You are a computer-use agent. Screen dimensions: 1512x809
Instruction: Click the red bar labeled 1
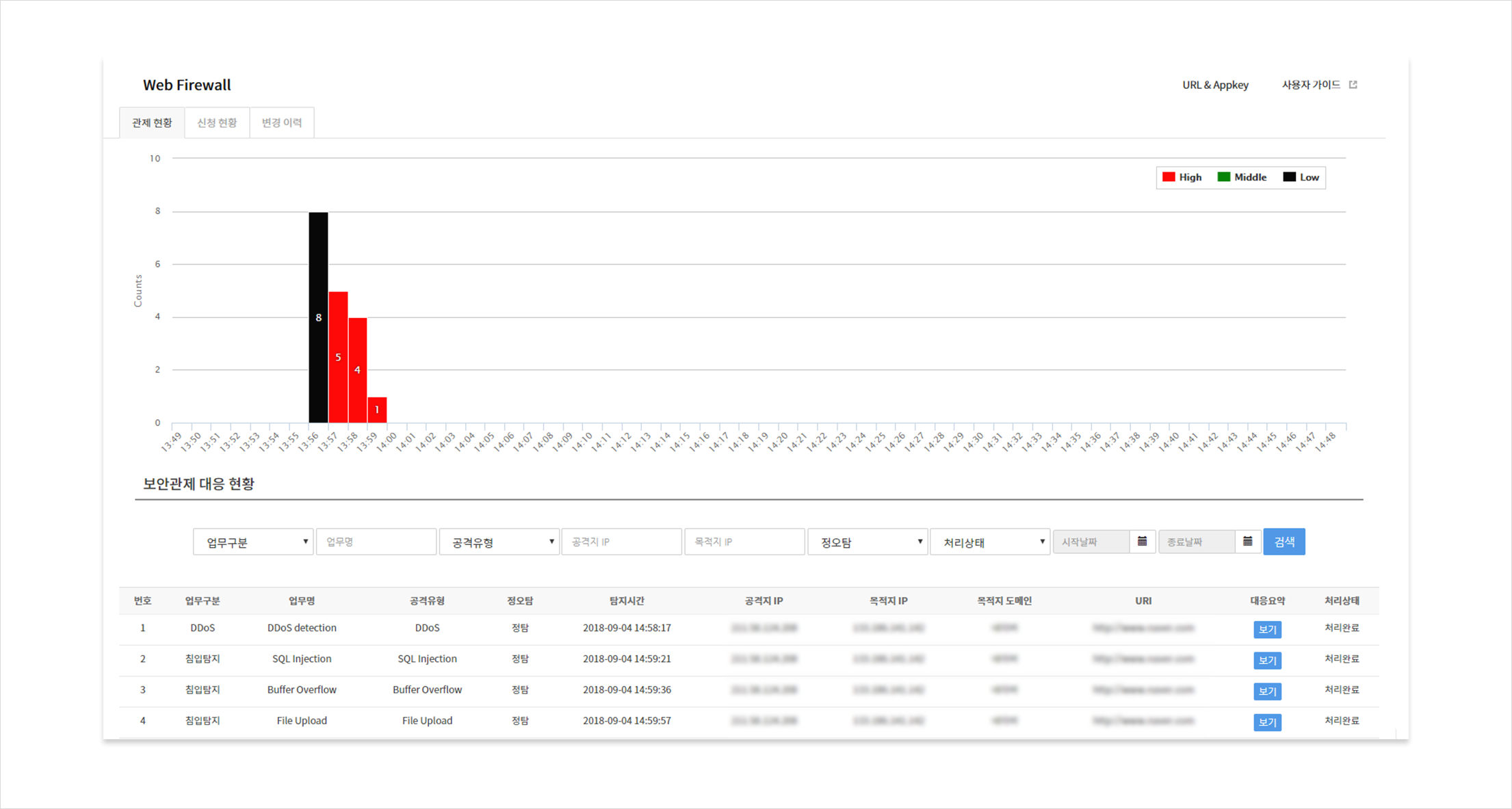point(377,410)
